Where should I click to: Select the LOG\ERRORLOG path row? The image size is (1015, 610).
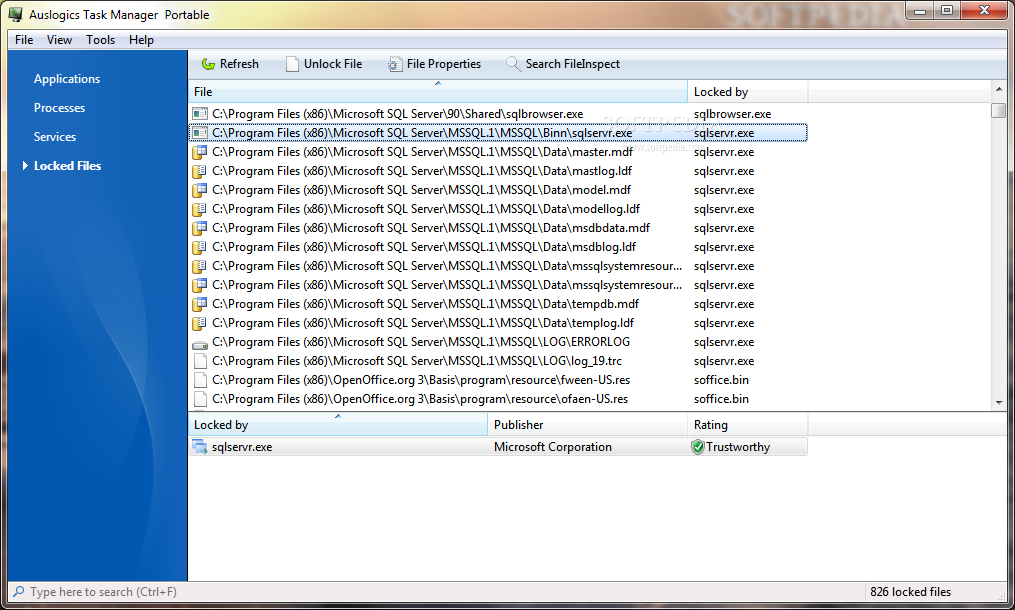pos(498,342)
